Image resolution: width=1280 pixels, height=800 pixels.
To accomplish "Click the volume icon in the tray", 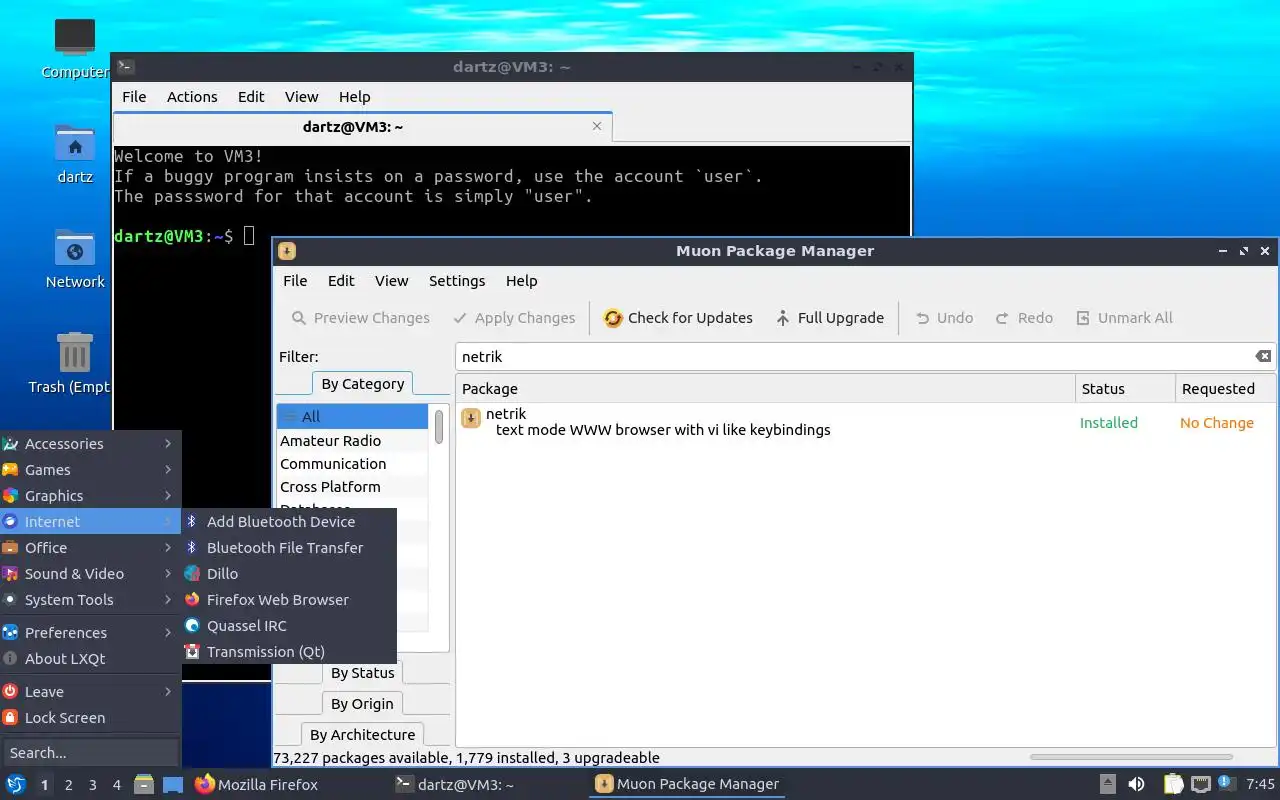I will click(1136, 784).
